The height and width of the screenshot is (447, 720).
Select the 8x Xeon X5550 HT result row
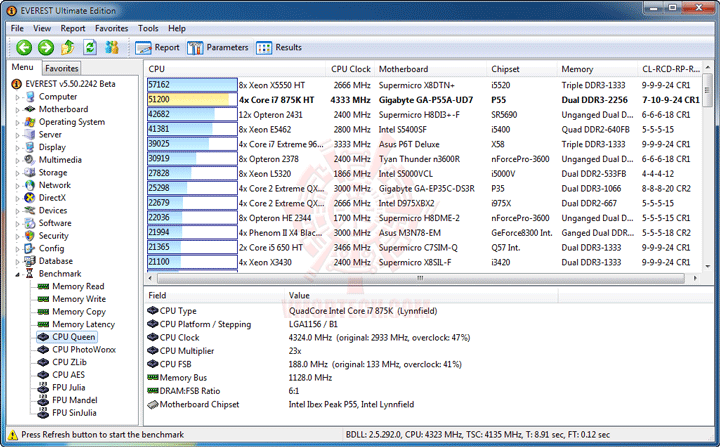tap(424, 85)
